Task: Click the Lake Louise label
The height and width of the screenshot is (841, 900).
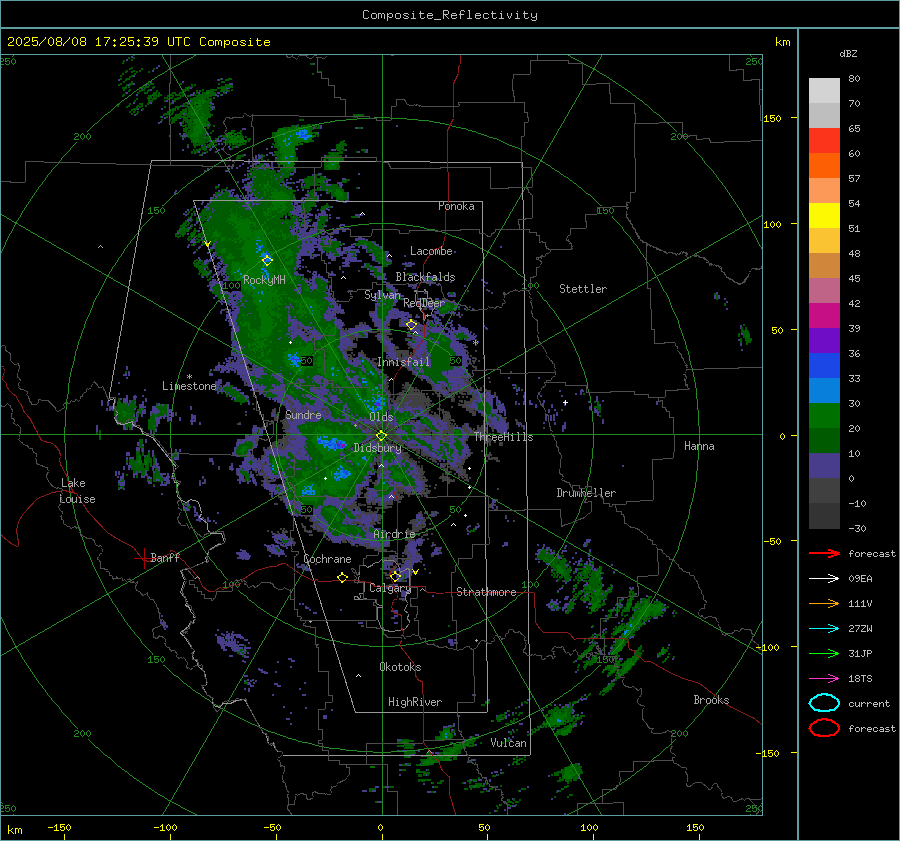Action: (77, 491)
